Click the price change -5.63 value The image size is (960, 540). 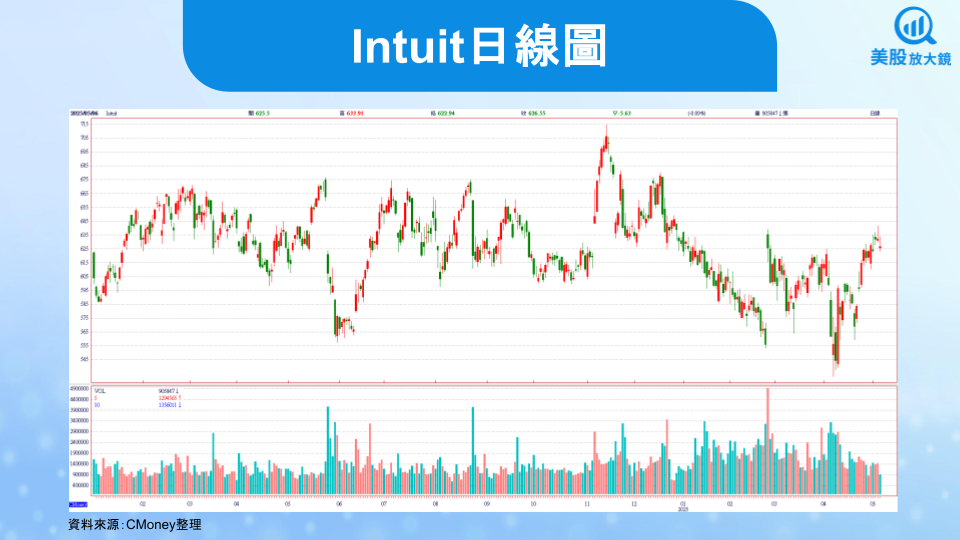(621, 113)
